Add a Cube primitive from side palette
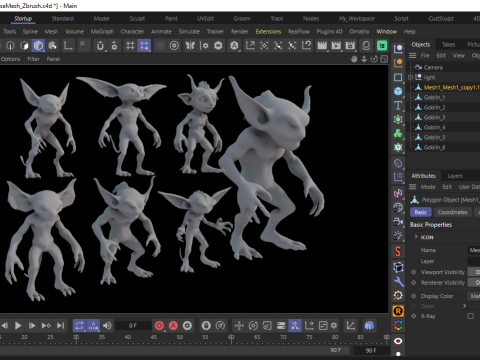This screenshot has width=480, height=360. (x=398, y=91)
